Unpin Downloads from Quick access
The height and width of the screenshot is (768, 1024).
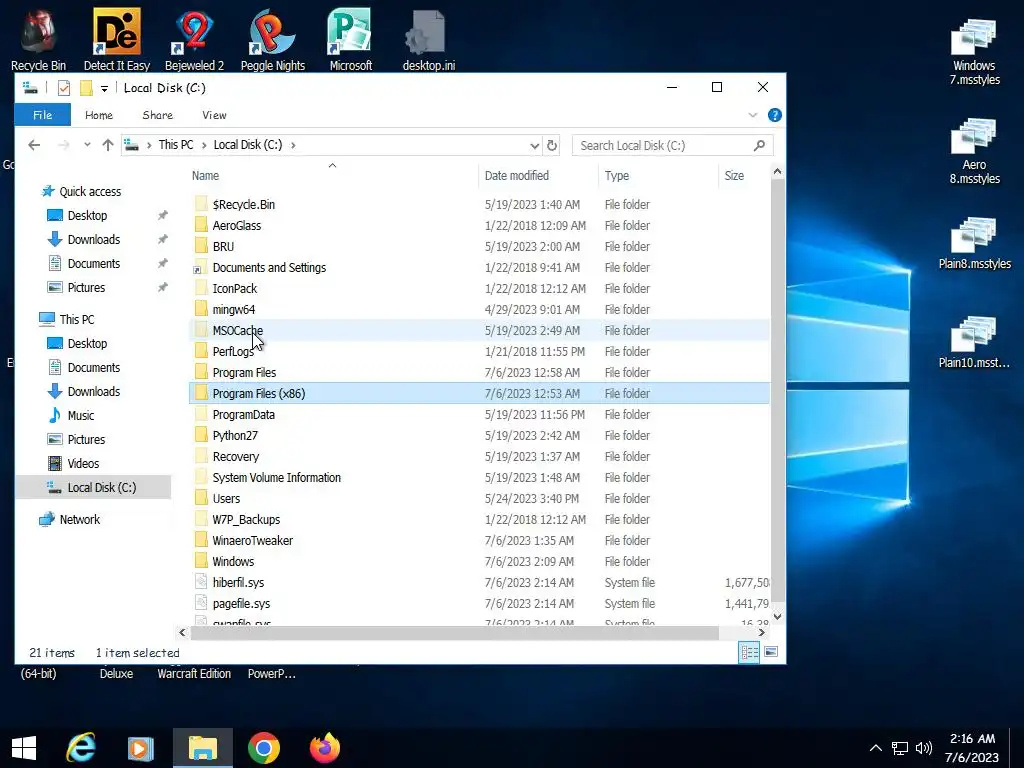coord(163,239)
